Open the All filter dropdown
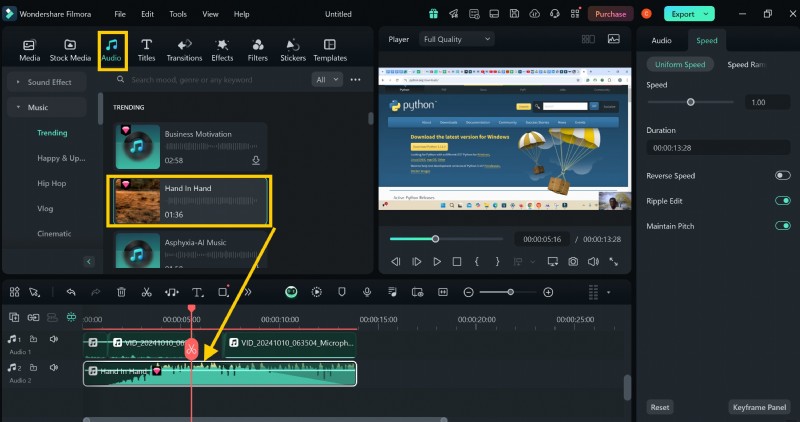 [x=327, y=80]
